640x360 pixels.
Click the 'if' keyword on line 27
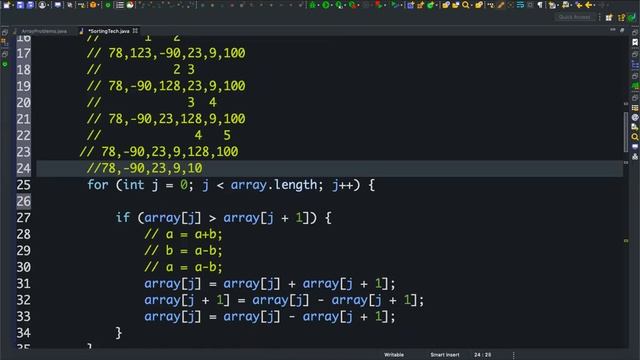coord(123,218)
